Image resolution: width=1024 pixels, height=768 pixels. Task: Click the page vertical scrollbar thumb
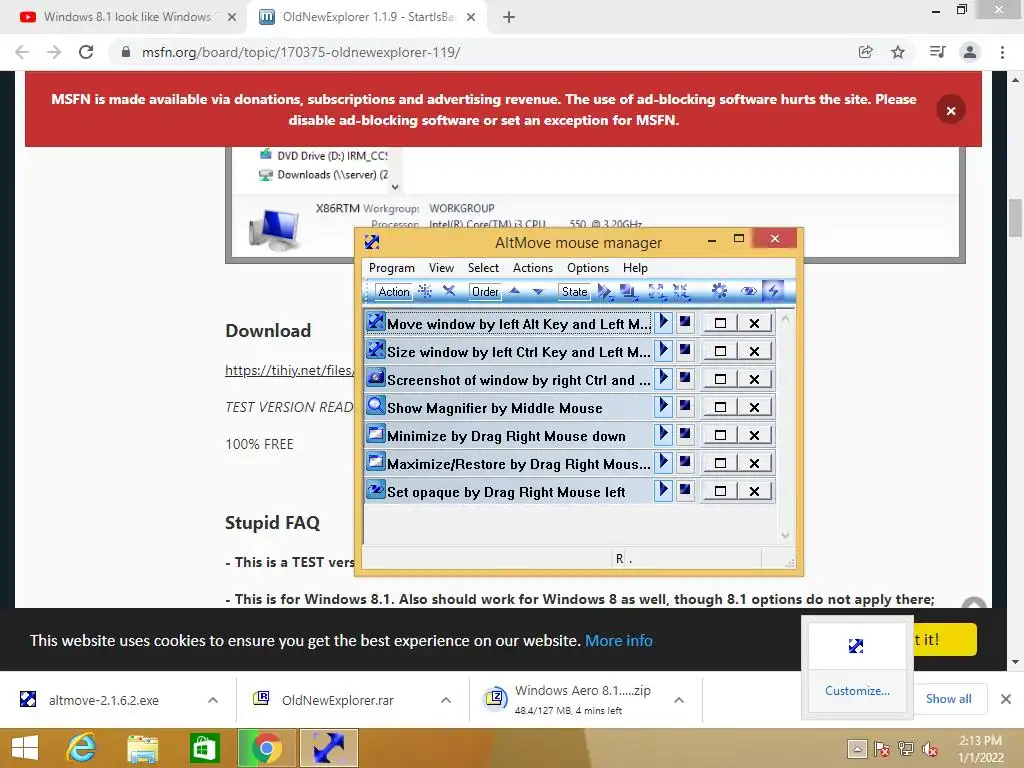[1016, 217]
